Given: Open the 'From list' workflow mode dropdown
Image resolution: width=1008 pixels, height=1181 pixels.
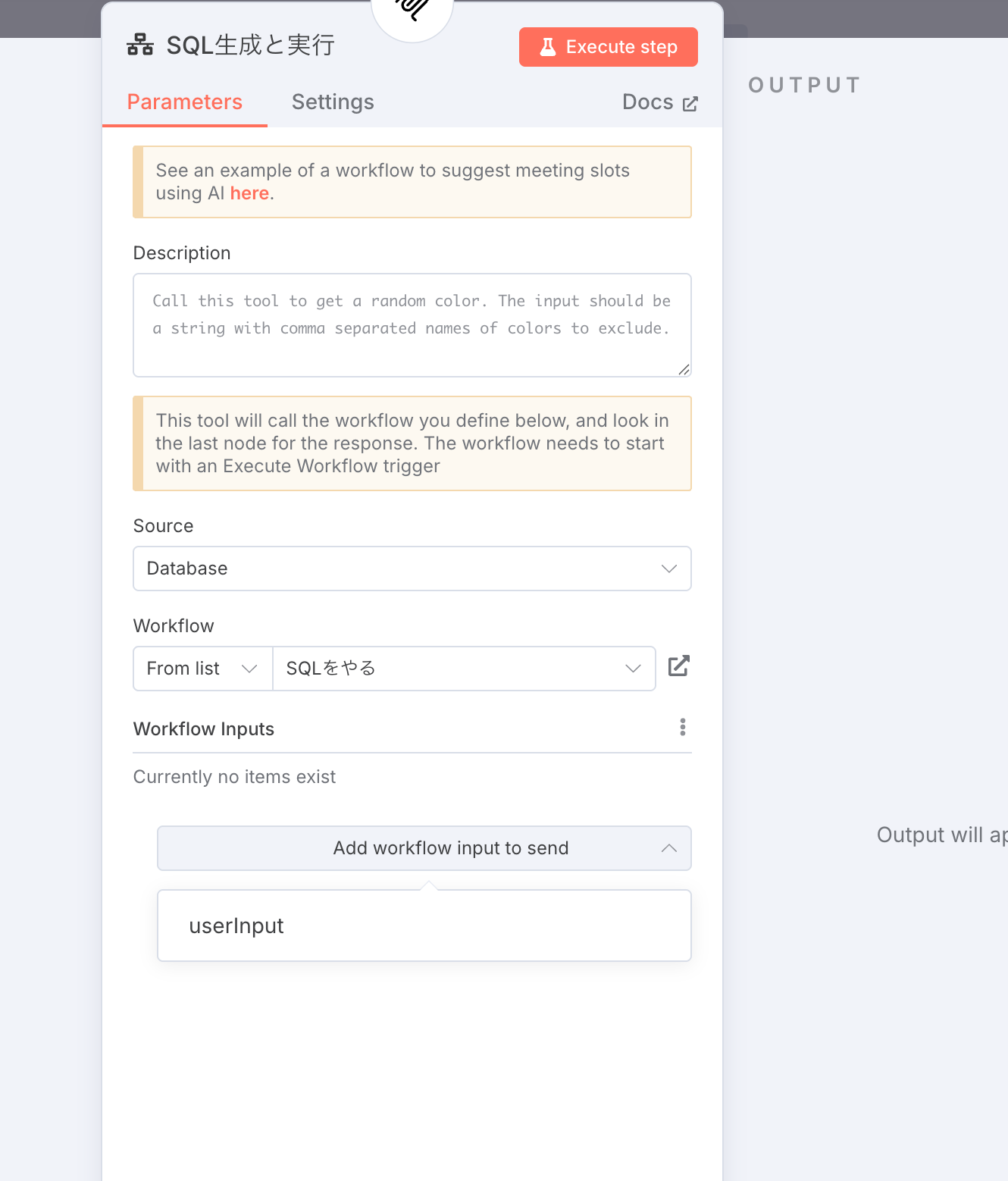Looking at the screenshot, I should (203, 669).
